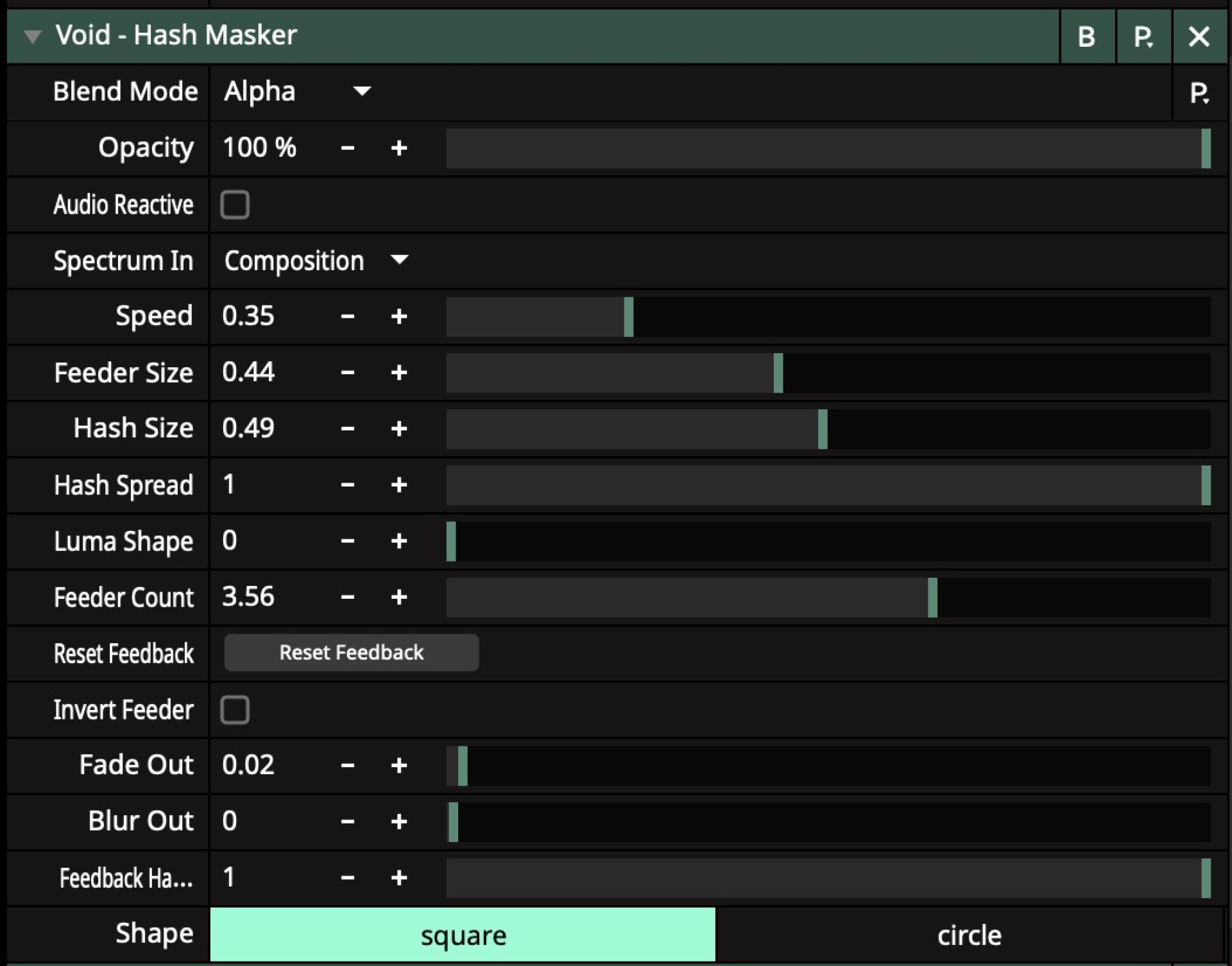Increase Feeder Size with the plus button
This screenshot has height=966, width=1232.
[399, 372]
